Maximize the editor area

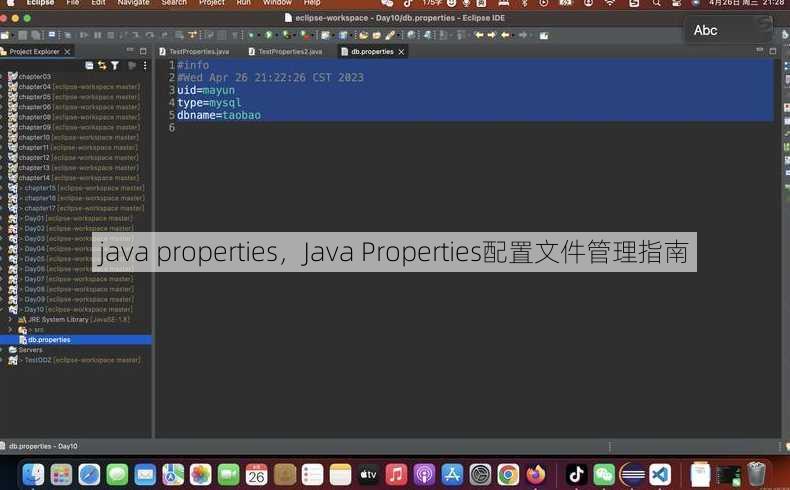773,51
